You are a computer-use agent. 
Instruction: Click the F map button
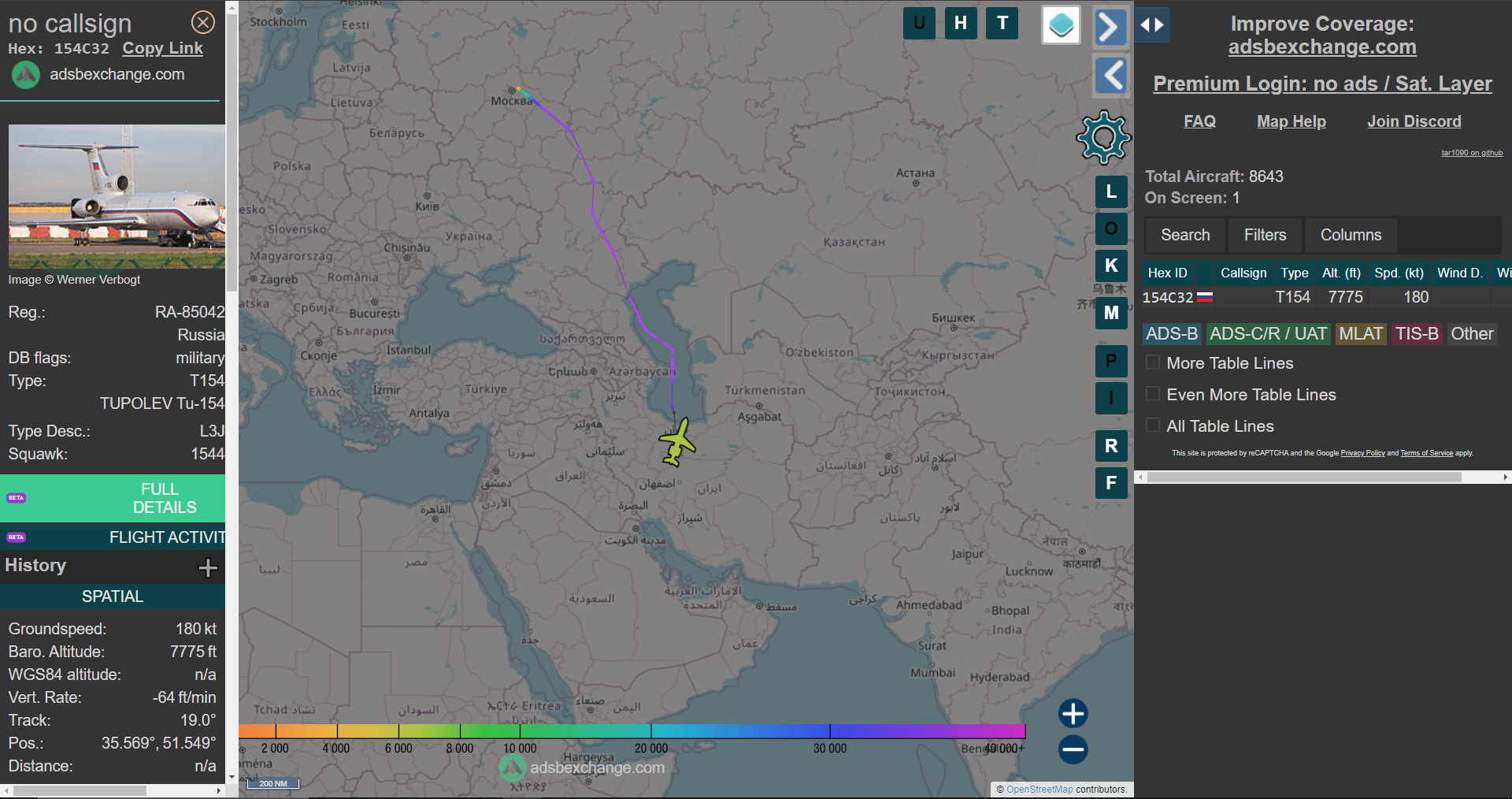tap(1111, 483)
